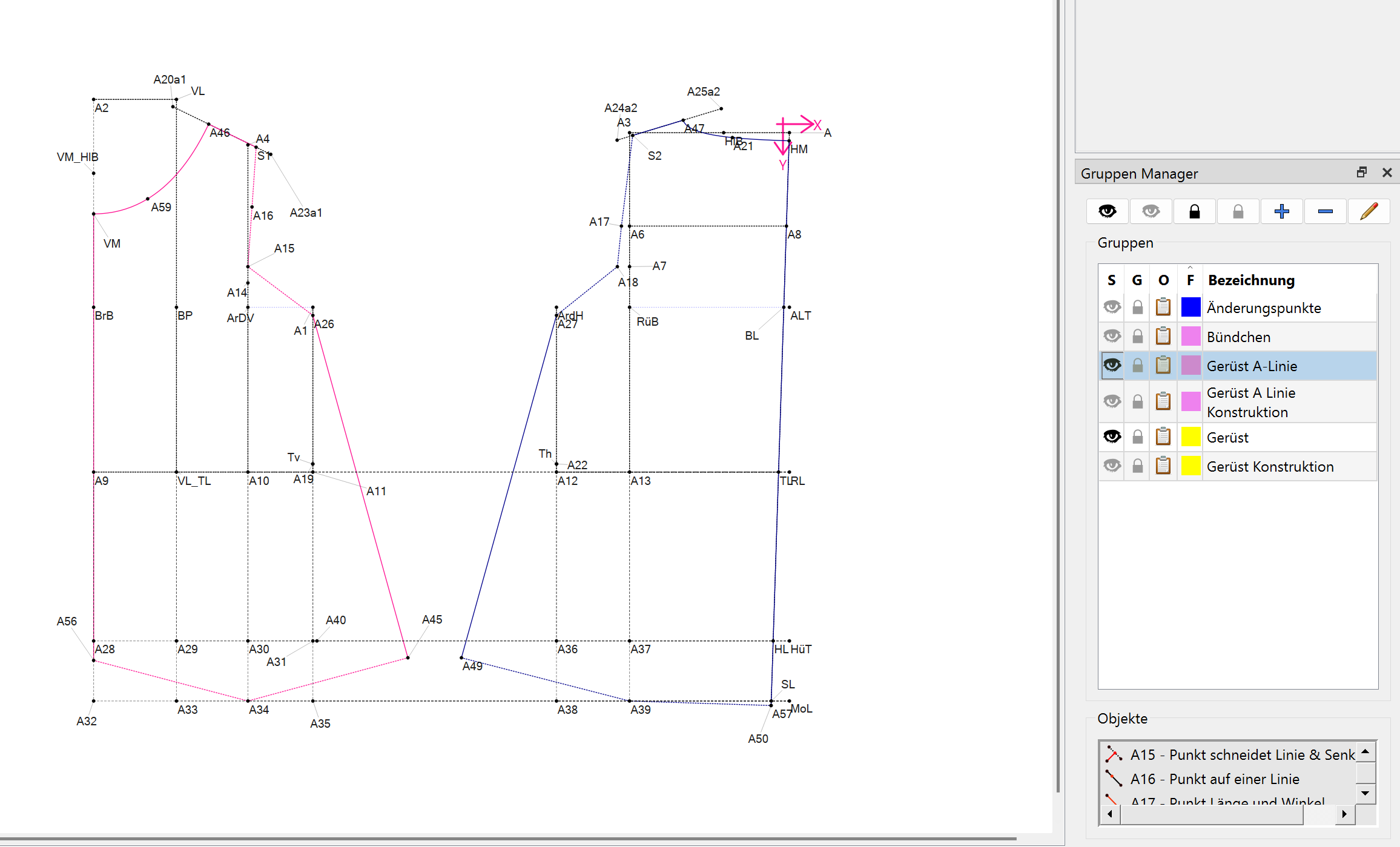The image size is (1400, 847).
Task: Edit group with the pencil icon
Action: pos(1369,211)
